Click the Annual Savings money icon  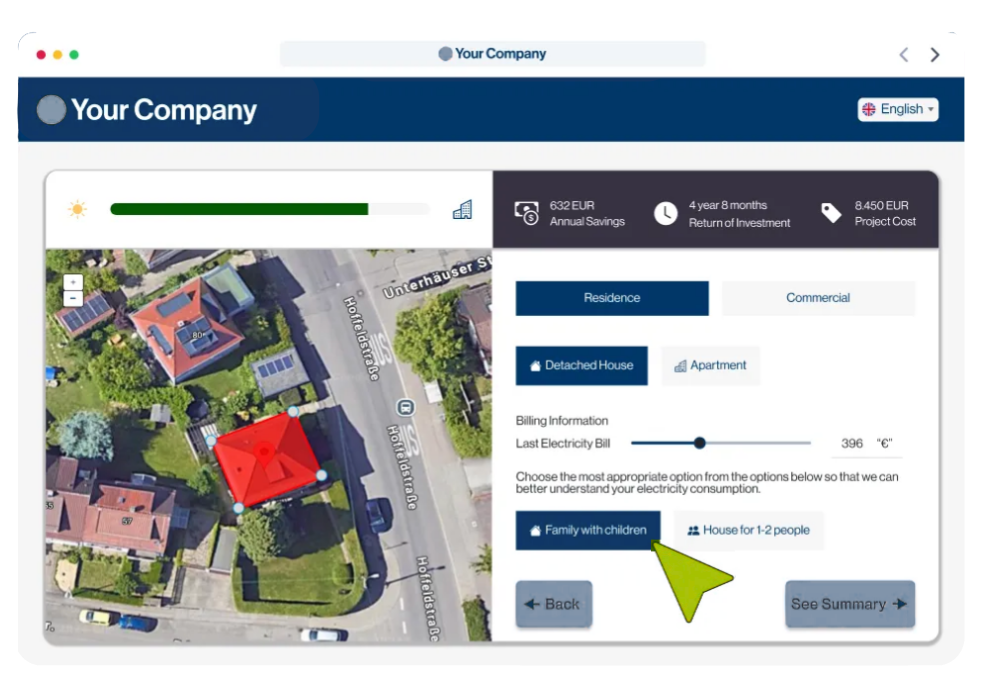[526, 213]
